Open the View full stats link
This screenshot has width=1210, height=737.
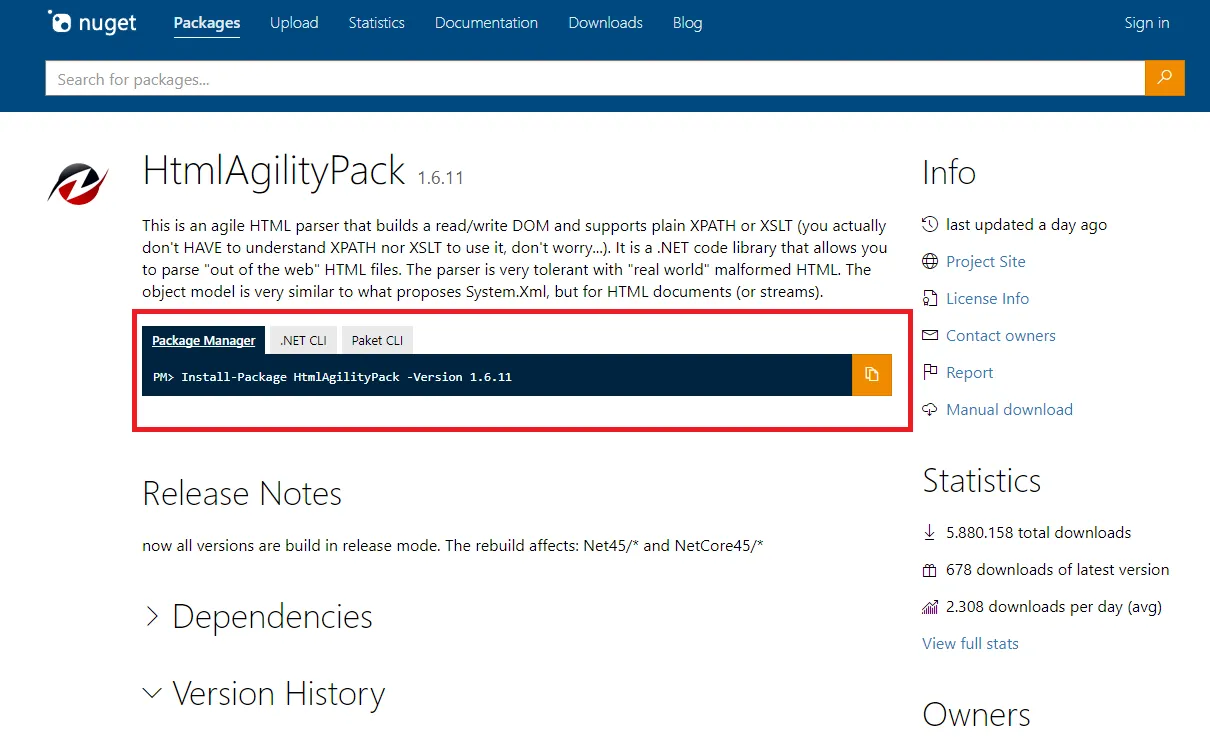(x=971, y=644)
